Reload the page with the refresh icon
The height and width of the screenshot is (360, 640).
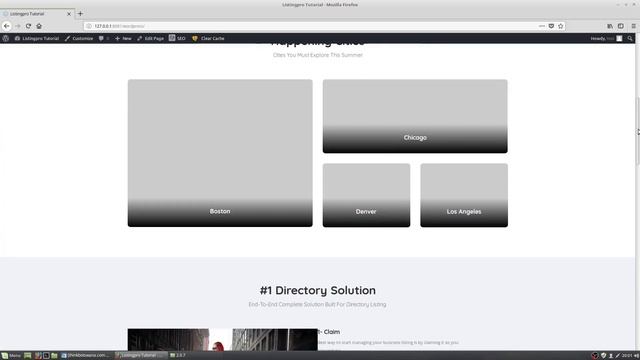[28, 26]
